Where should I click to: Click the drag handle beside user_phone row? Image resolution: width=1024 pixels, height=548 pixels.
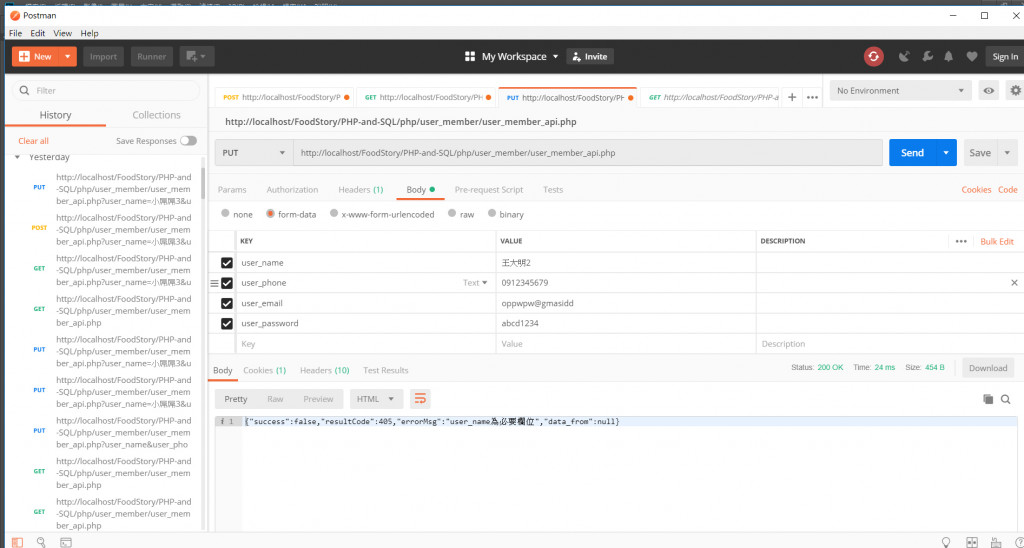(x=214, y=283)
